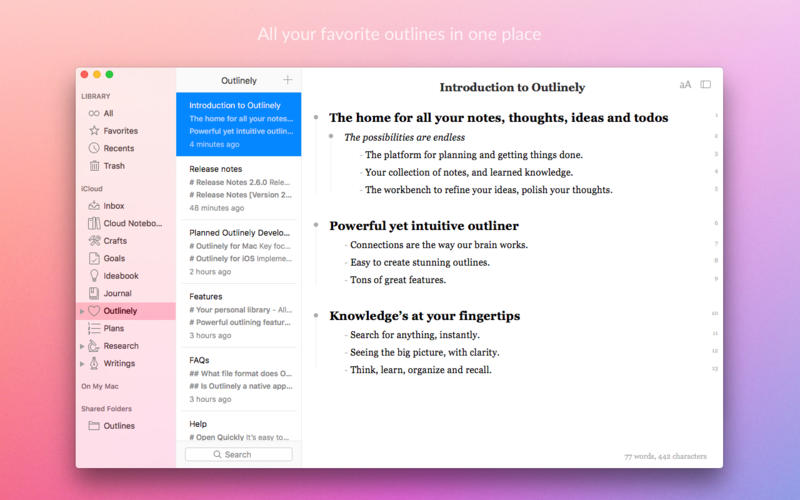Click the Research microscope icon
Viewport: 800px width, 500px height.
click(94, 346)
